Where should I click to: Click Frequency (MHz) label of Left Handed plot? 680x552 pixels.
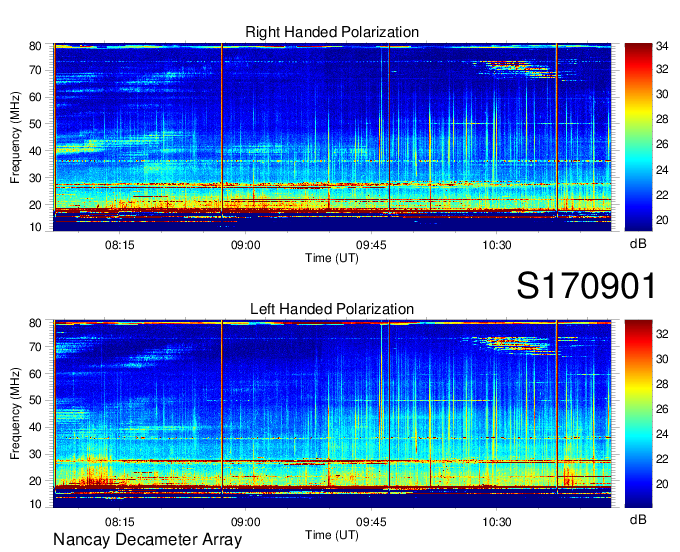[16, 414]
